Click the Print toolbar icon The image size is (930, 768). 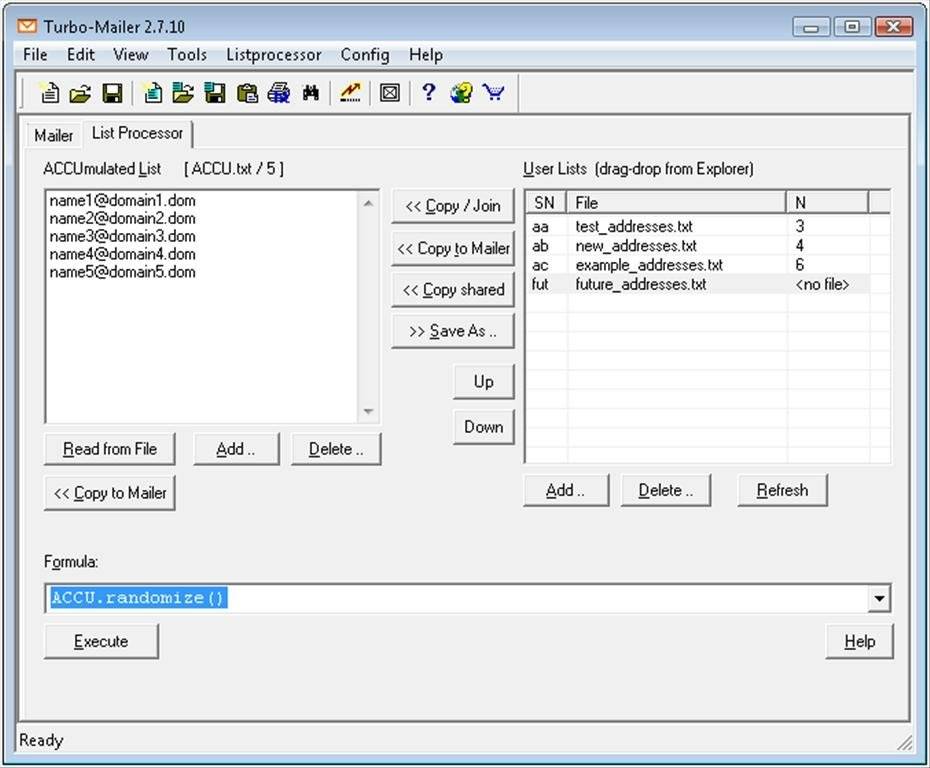(278, 93)
